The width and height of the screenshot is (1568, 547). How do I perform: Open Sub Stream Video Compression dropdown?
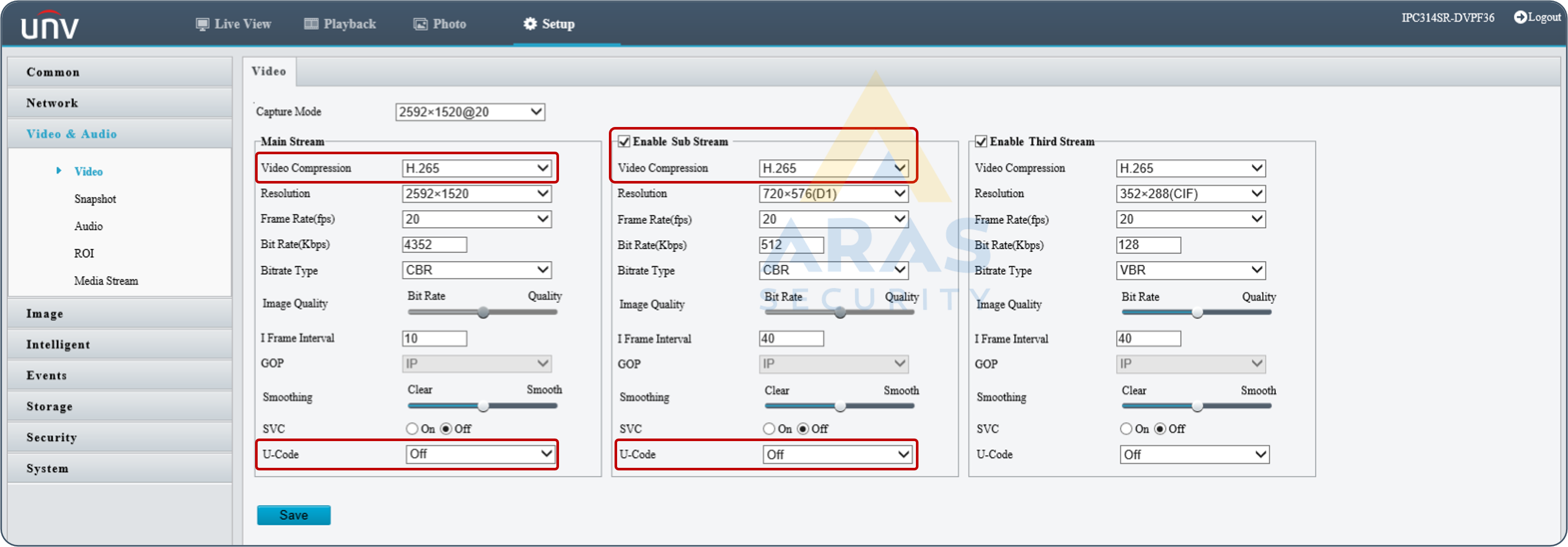tap(833, 169)
